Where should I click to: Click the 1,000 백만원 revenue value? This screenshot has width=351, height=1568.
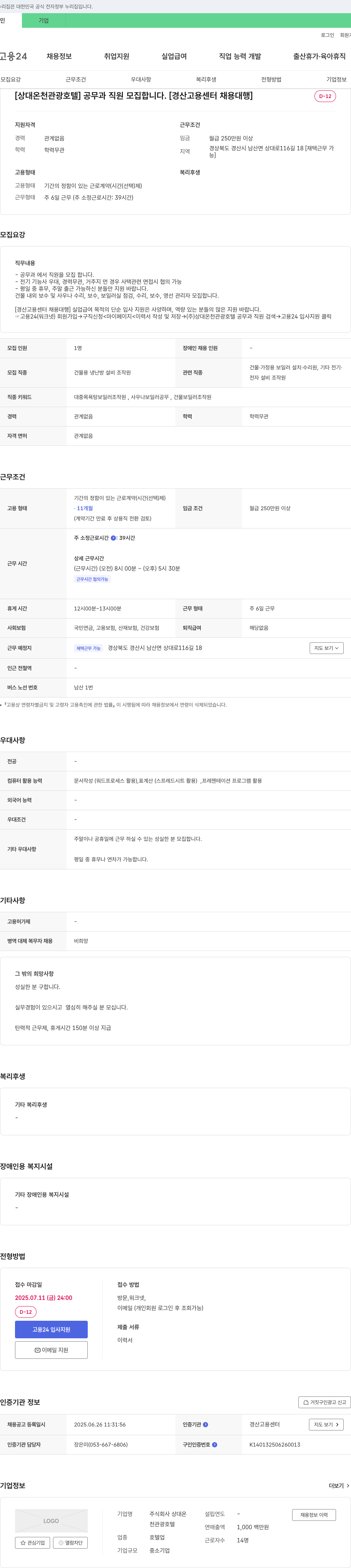(252, 1527)
